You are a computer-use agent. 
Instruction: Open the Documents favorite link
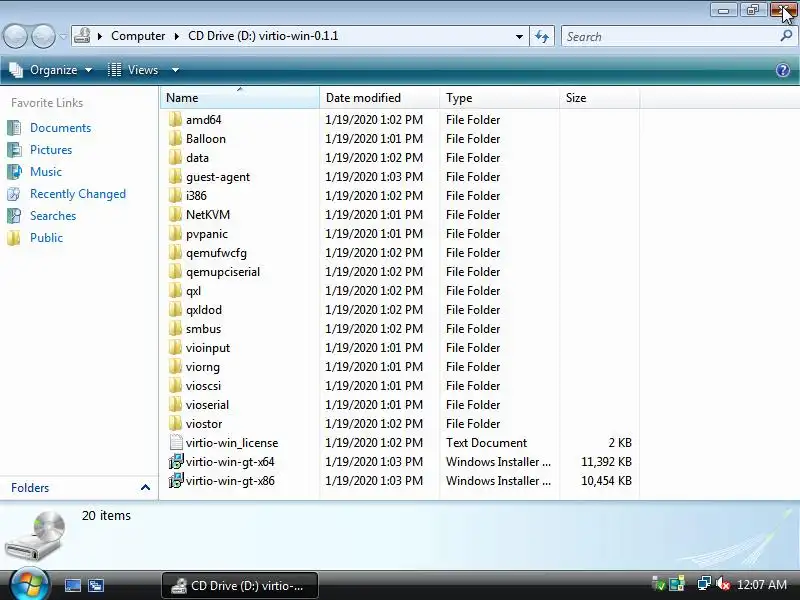click(60, 128)
